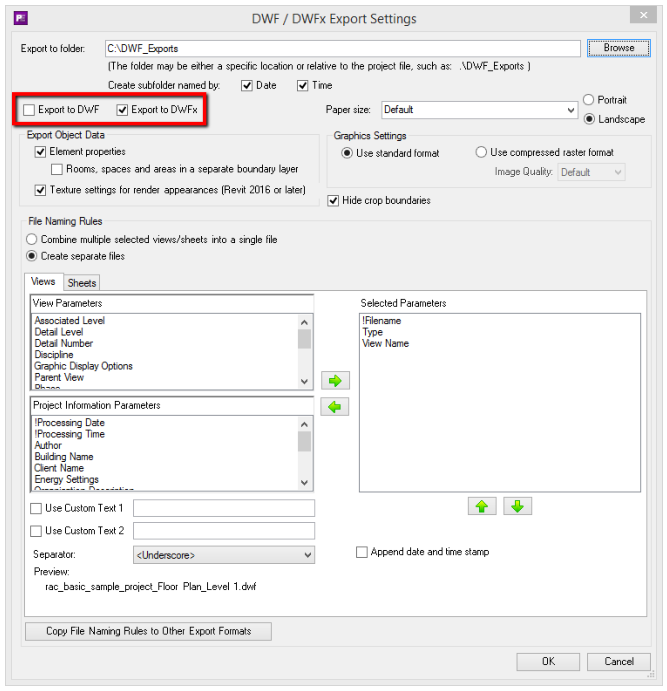Move selected parameter up with green up arrow
The image size is (667, 691).
(x=482, y=506)
